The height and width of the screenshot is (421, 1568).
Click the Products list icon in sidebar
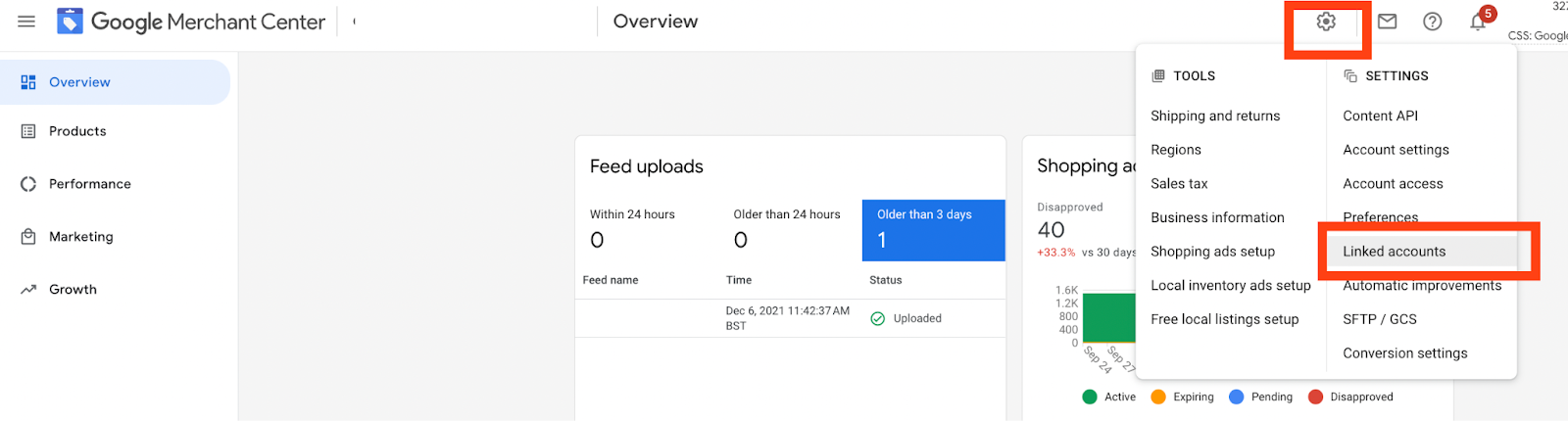(x=28, y=131)
